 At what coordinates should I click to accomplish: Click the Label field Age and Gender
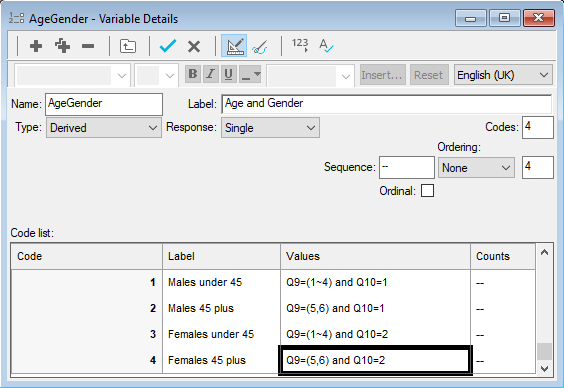pyautogui.click(x=387, y=104)
